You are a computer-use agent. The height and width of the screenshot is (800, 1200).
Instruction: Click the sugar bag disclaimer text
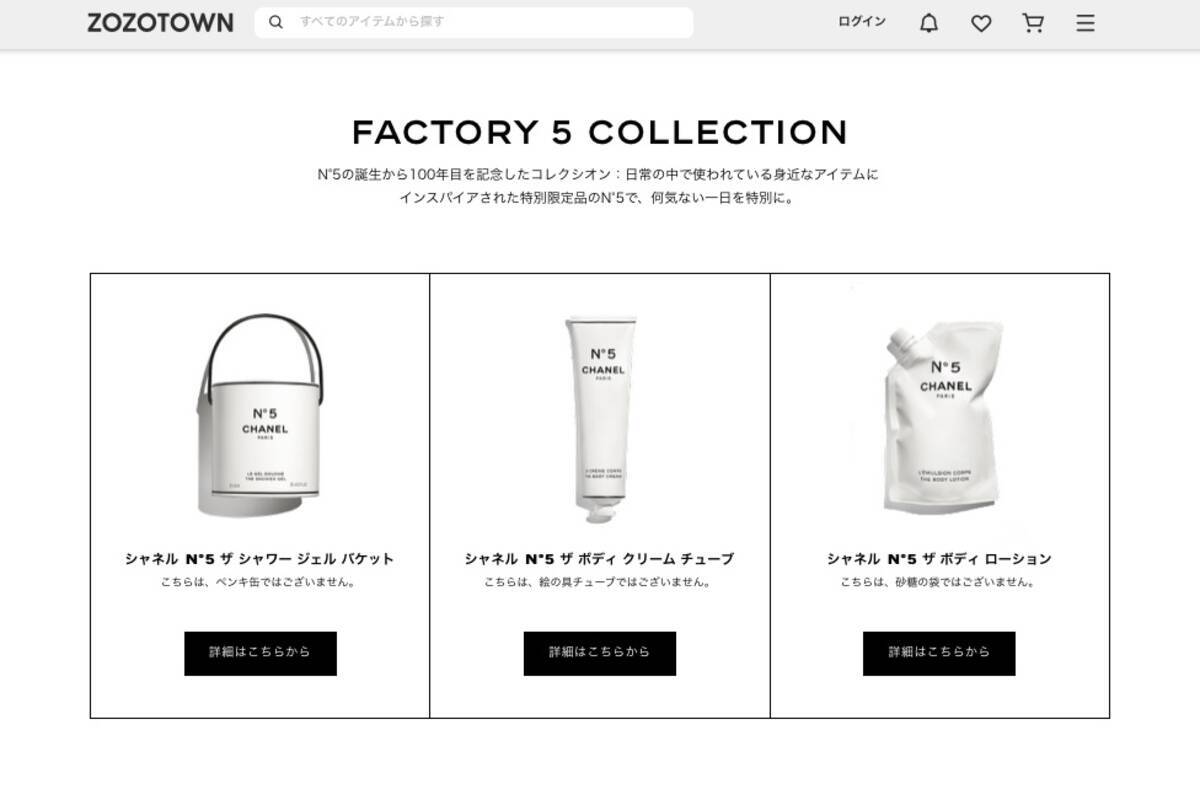tap(939, 582)
